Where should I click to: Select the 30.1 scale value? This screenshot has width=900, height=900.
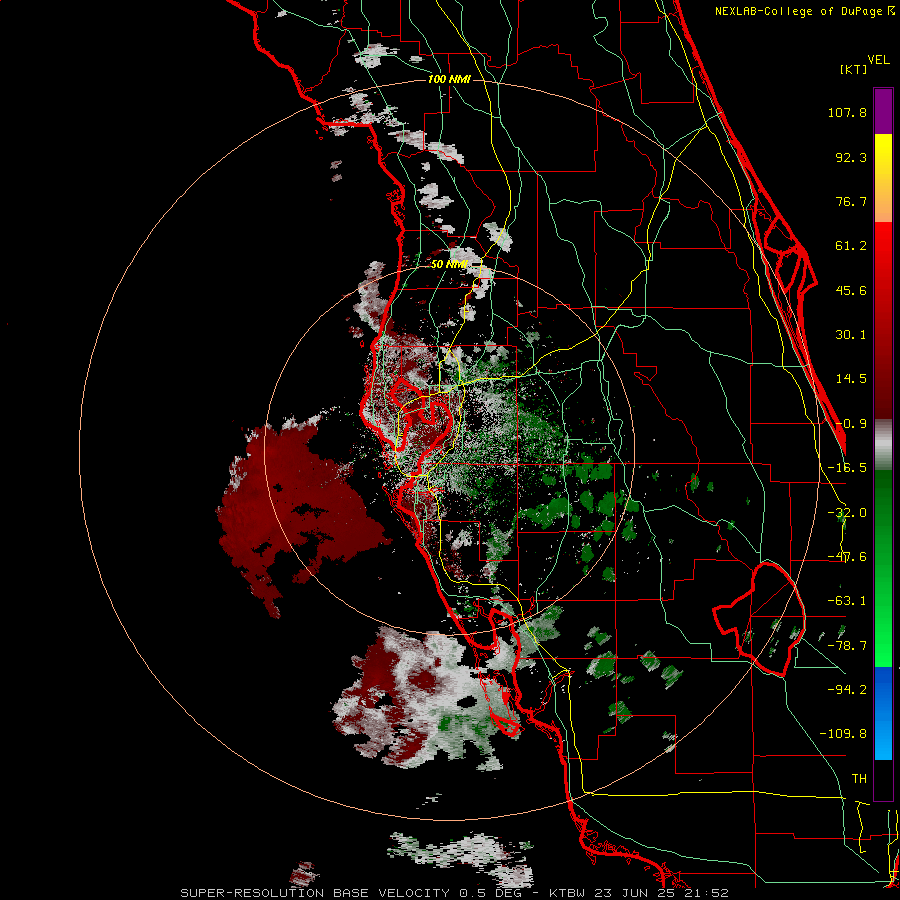[851, 335]
